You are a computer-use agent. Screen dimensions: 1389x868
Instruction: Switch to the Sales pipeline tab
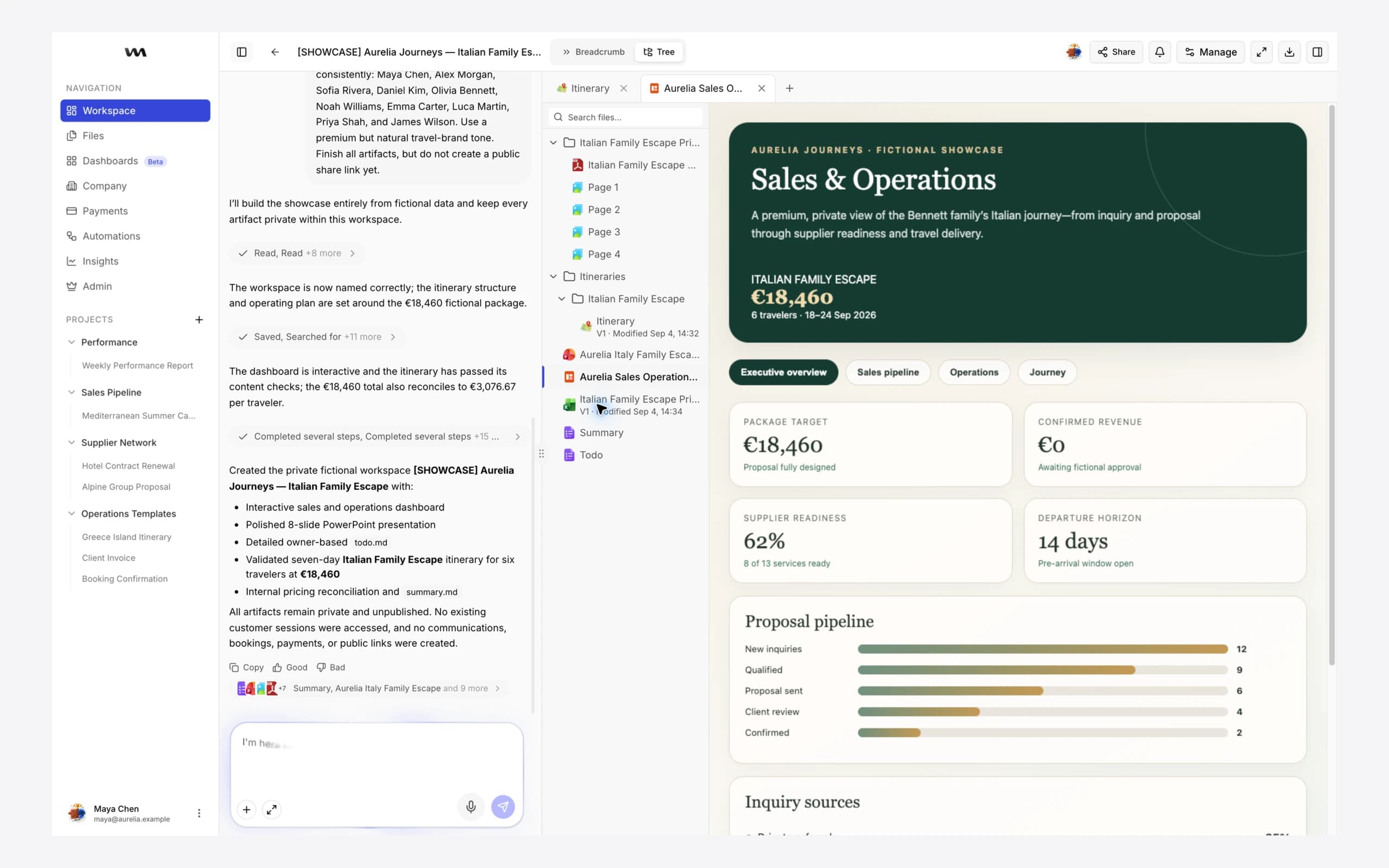click(887, 373)
